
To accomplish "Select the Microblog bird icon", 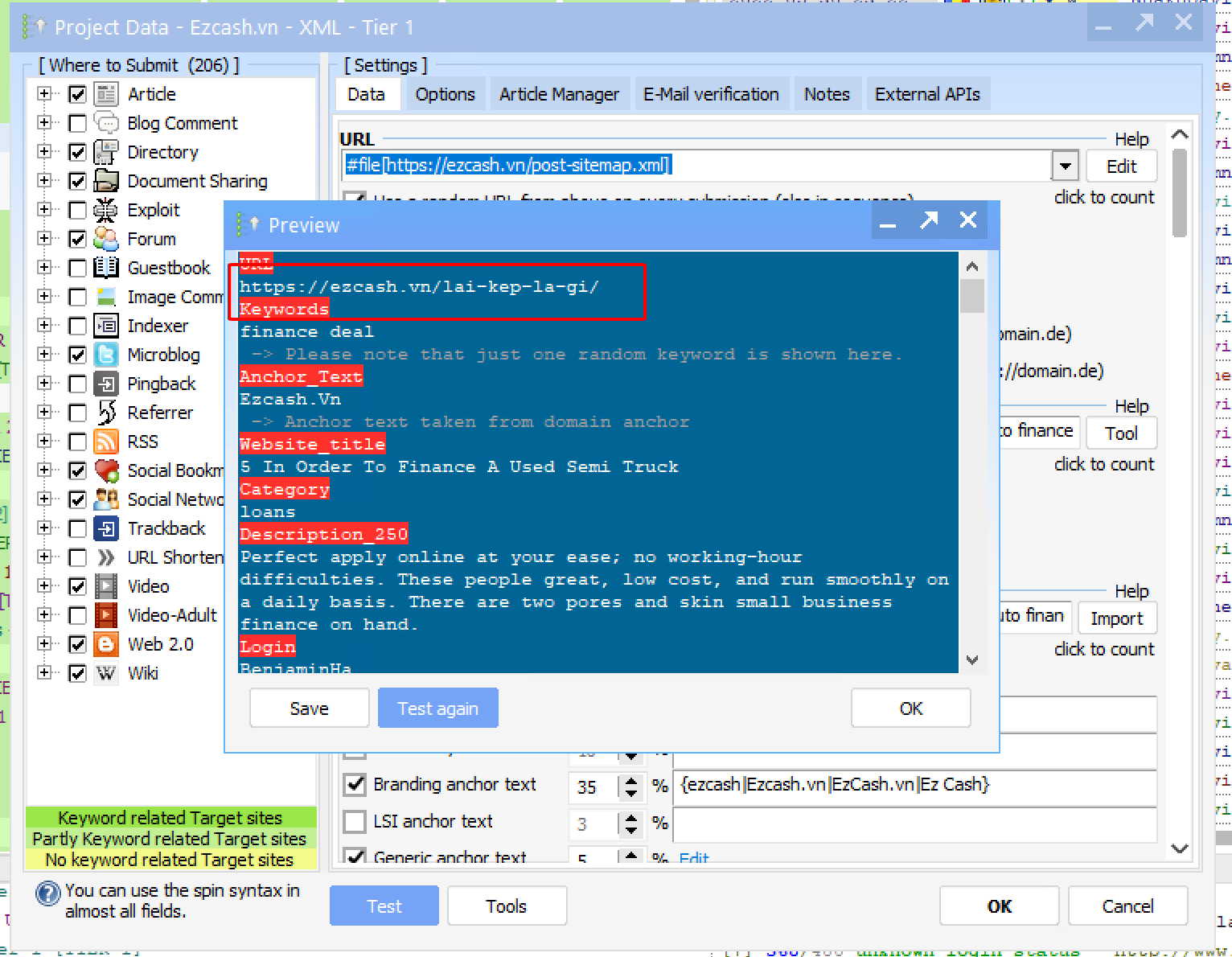I will 106,355.
